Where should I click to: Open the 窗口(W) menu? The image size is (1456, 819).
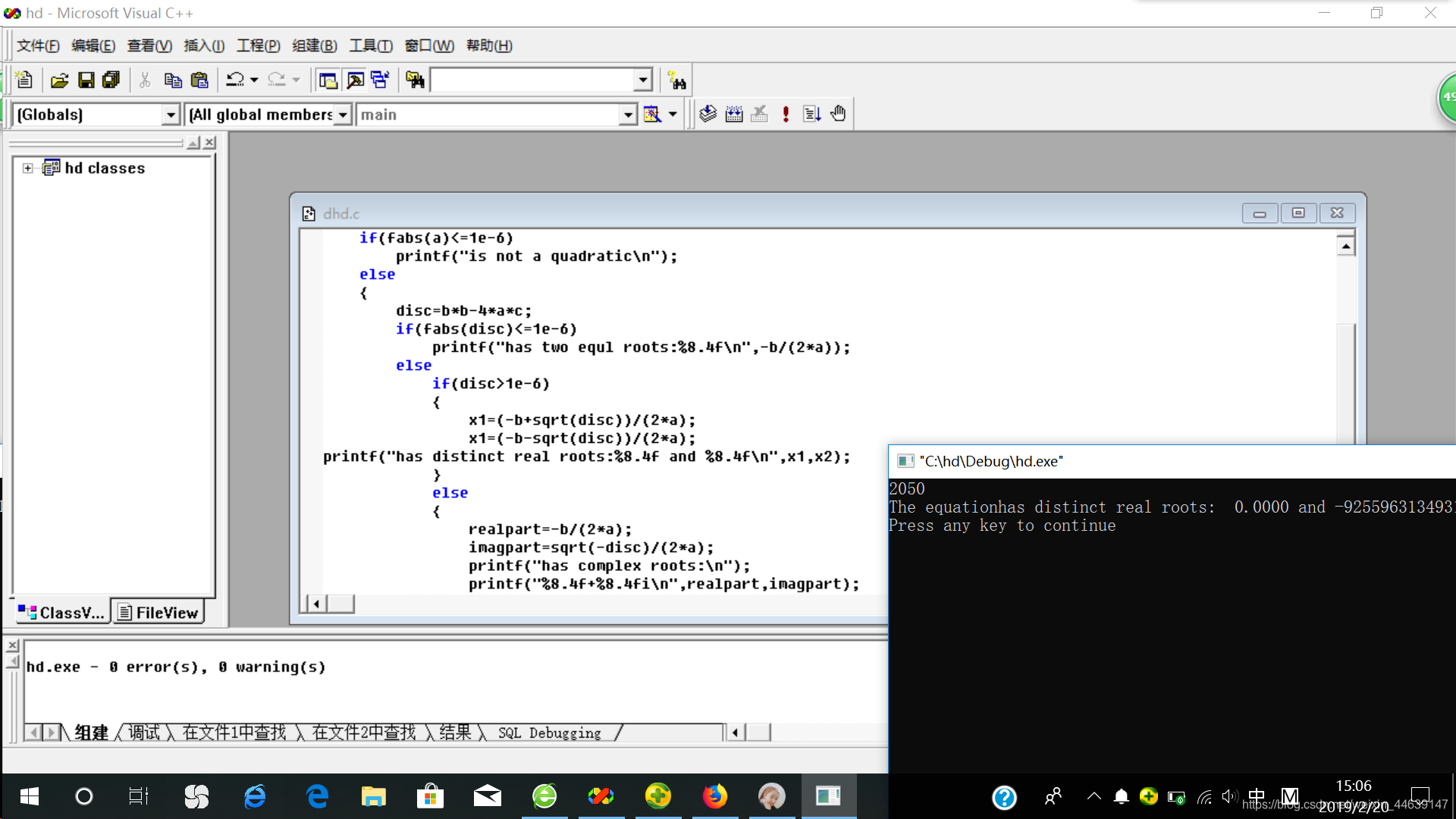point(429,45)
